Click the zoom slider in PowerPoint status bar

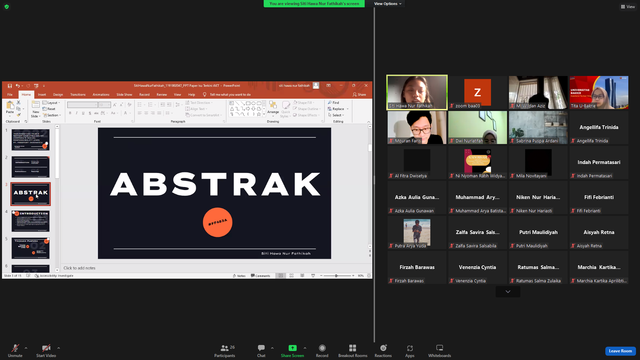pos(337,276)
